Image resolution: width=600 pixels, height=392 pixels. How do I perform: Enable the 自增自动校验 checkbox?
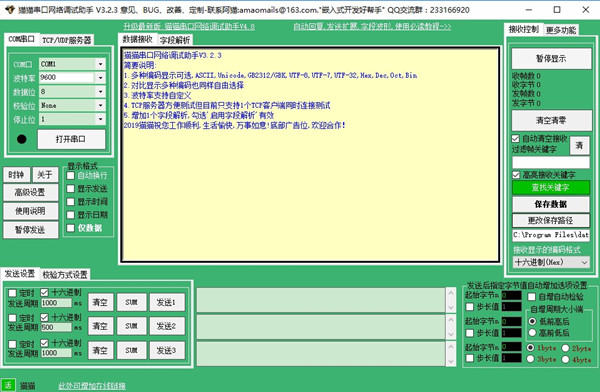(532, 297)
